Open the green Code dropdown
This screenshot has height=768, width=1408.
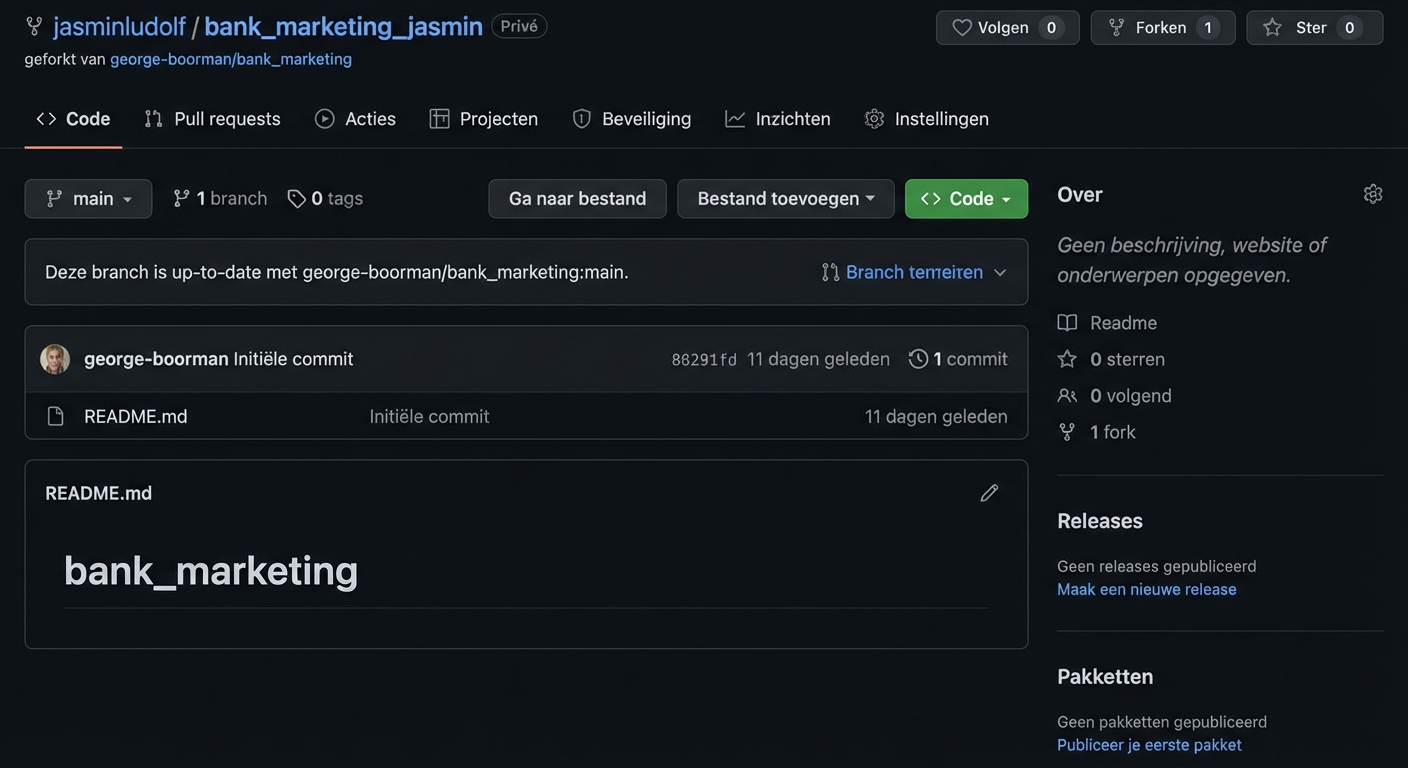coord(966,196)
